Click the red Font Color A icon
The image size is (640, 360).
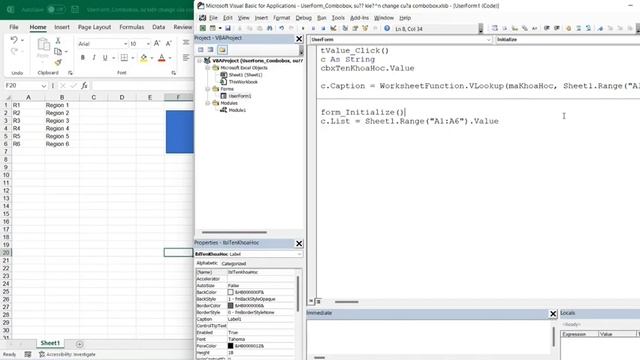click(162, 58)
